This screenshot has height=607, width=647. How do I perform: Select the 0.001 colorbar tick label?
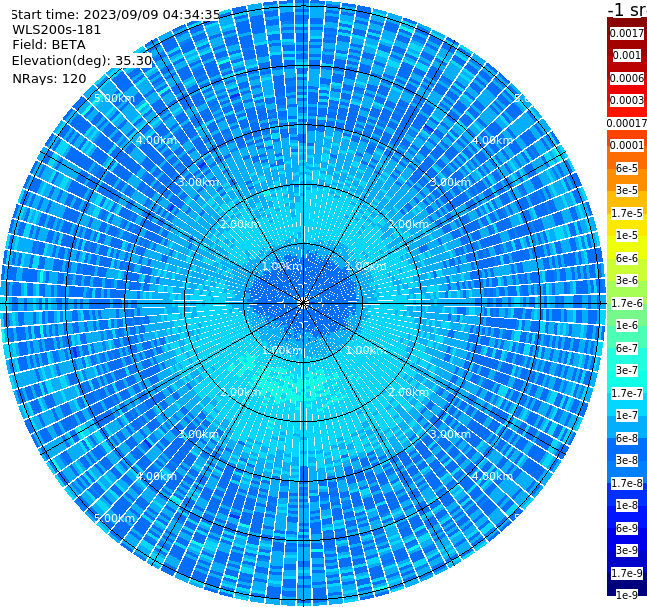coord(627,55)
